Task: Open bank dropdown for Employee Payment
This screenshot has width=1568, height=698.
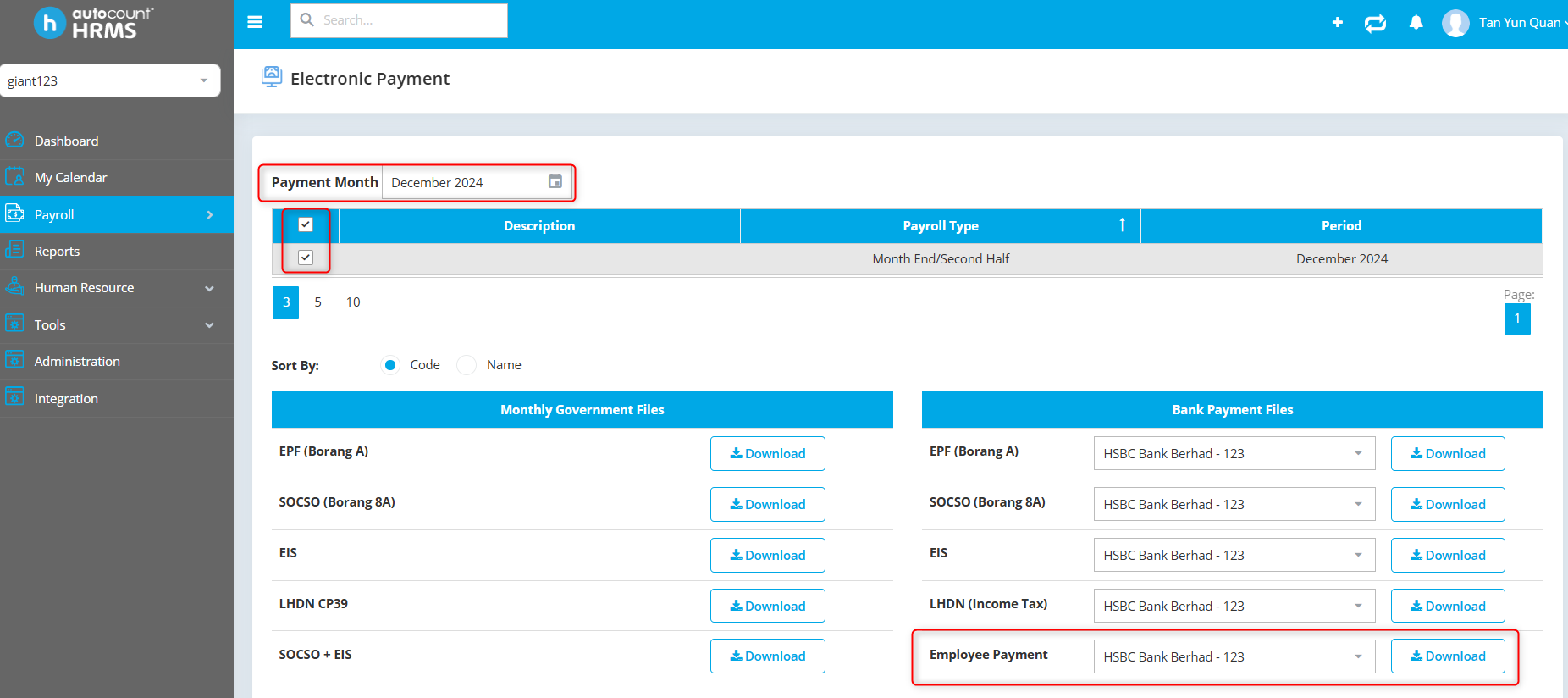Action: (1234, 656)
